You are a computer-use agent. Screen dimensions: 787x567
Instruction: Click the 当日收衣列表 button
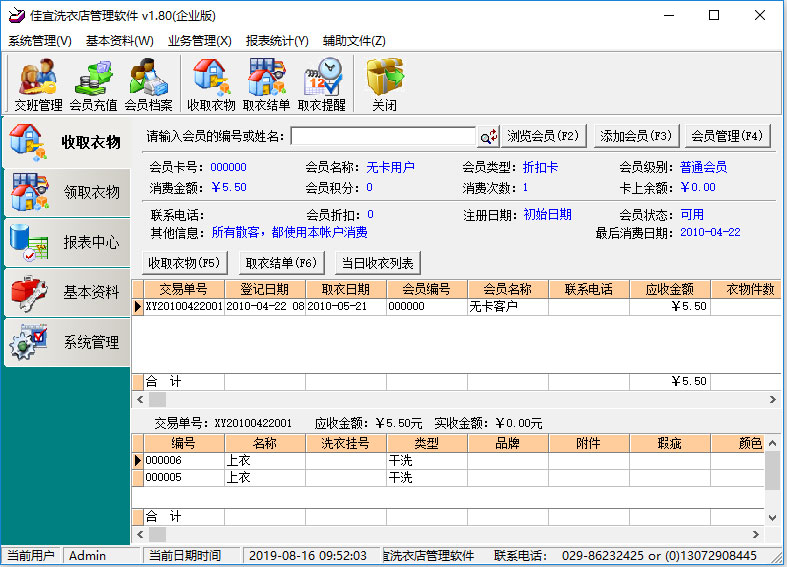[377, 263]
